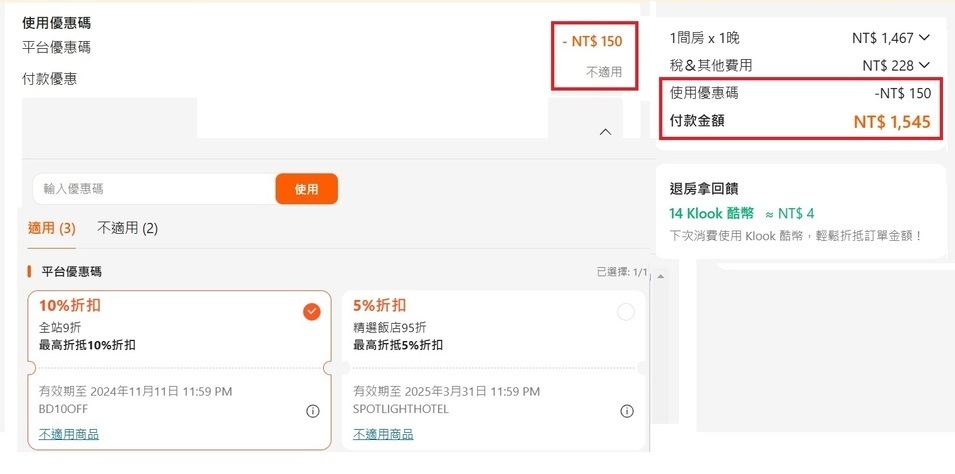
Task: Focus the 輸入優惠碼 input field
Action: 154,189
